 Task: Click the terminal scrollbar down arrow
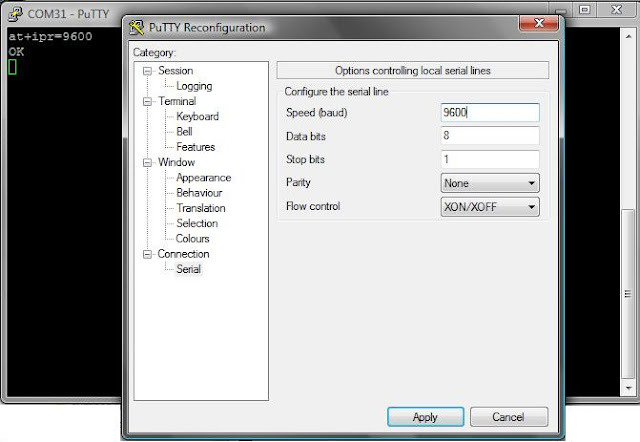[628, 388]
